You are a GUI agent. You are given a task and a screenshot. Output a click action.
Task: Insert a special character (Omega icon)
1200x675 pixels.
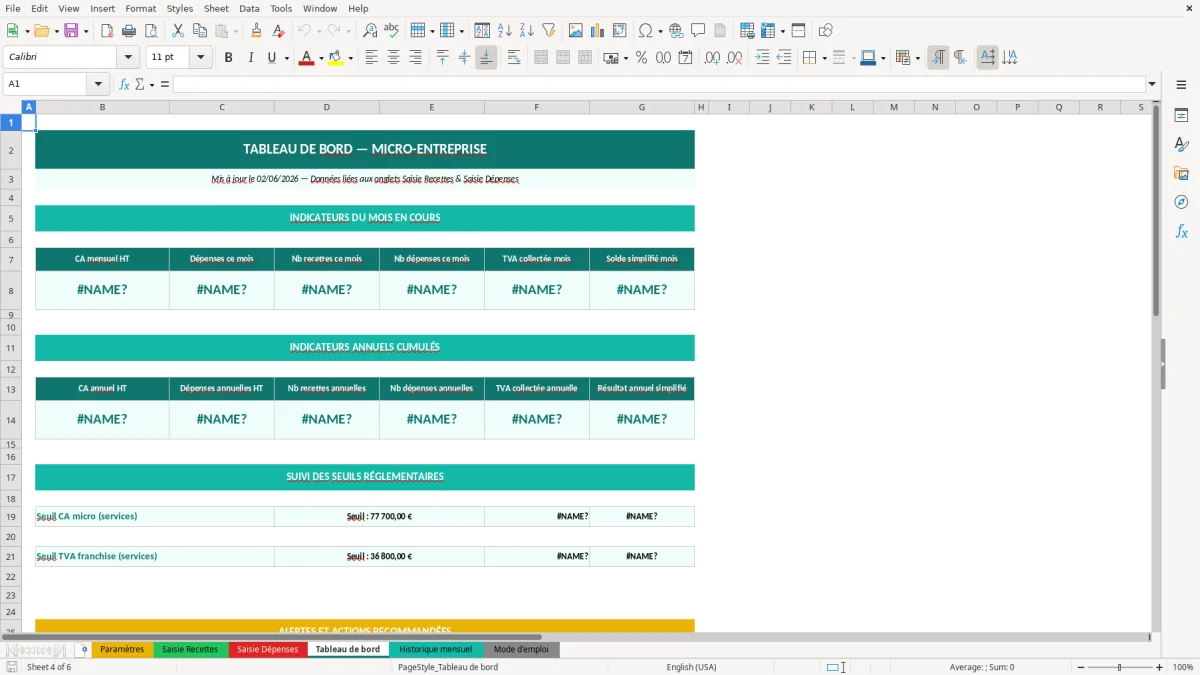coord(645,31)
